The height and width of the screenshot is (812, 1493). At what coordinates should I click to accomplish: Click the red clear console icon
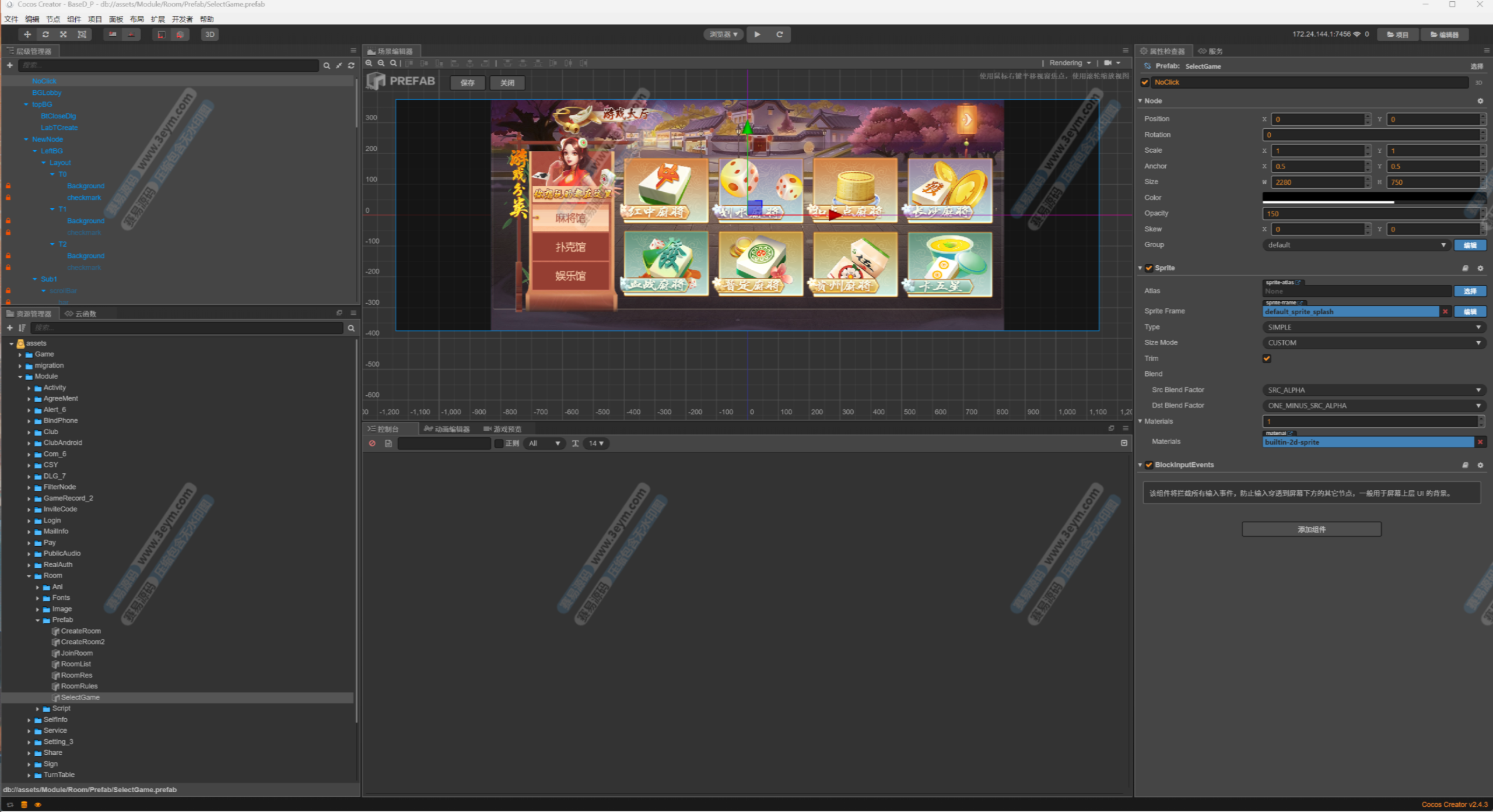click(x=372, y=444)
